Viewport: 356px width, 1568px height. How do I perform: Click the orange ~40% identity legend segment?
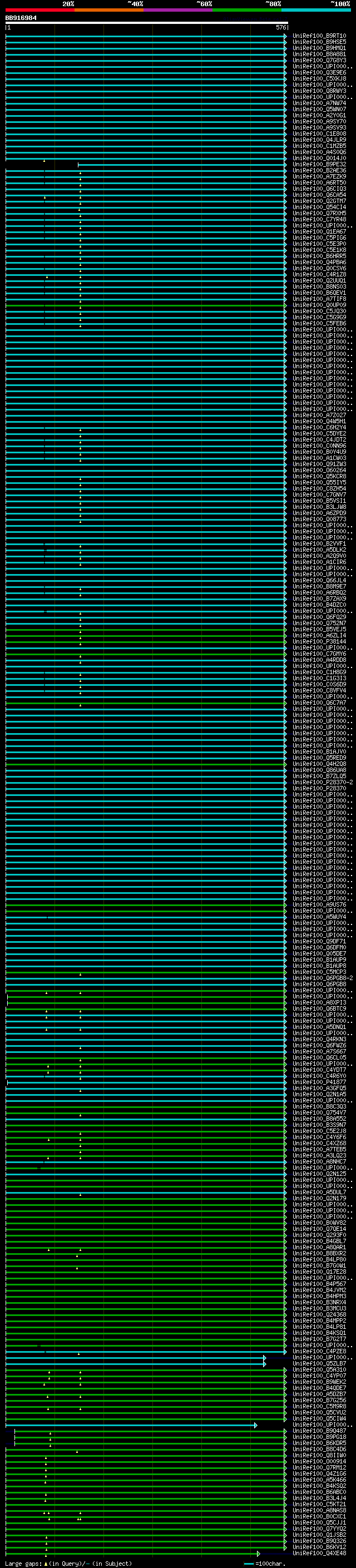pyautogui.click(x=109, y=10)
